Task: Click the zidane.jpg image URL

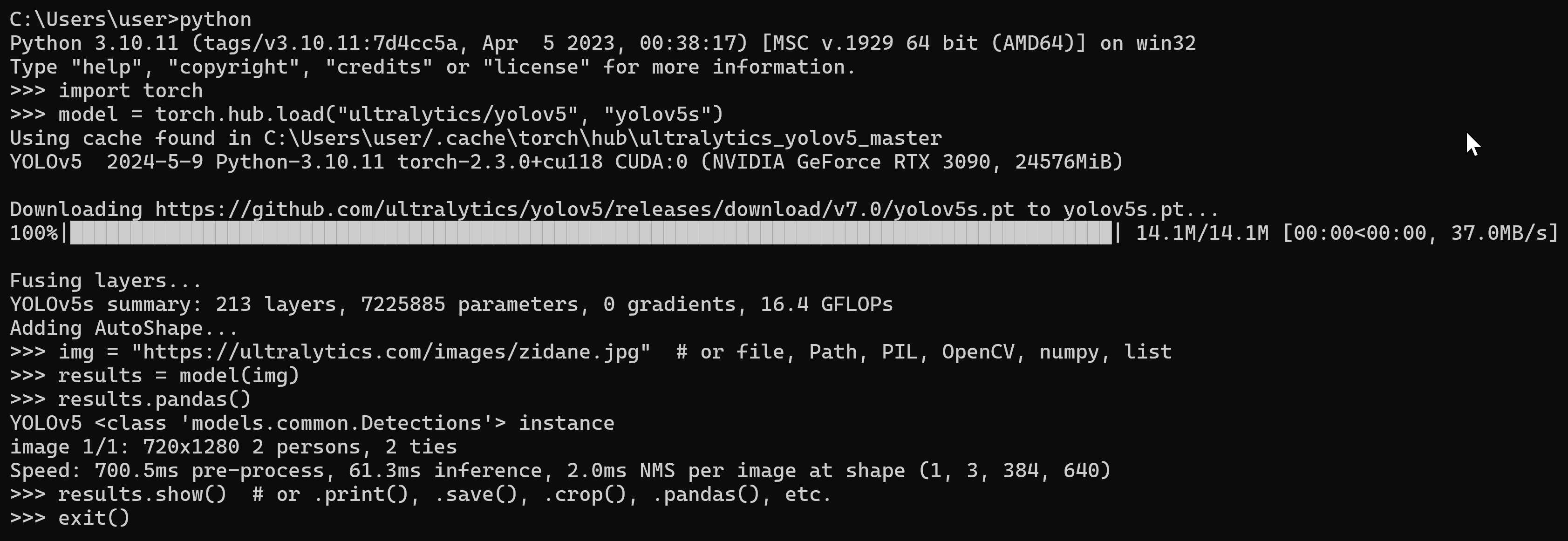Action: 391,352
